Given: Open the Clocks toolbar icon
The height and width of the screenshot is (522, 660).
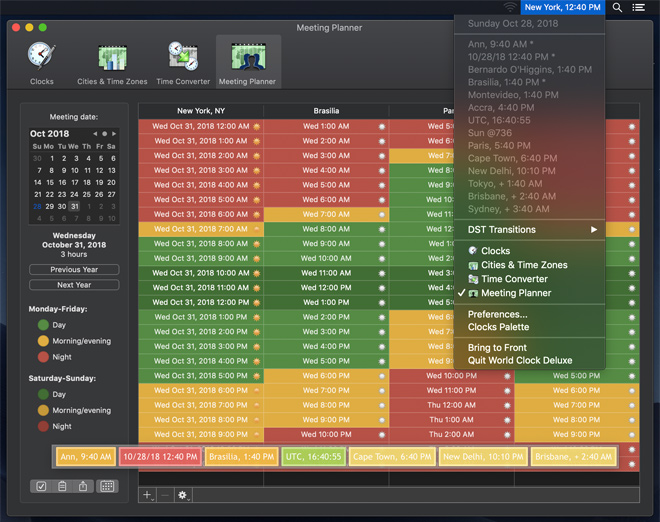Looking at the screenshot, I should tap(42, 62).
